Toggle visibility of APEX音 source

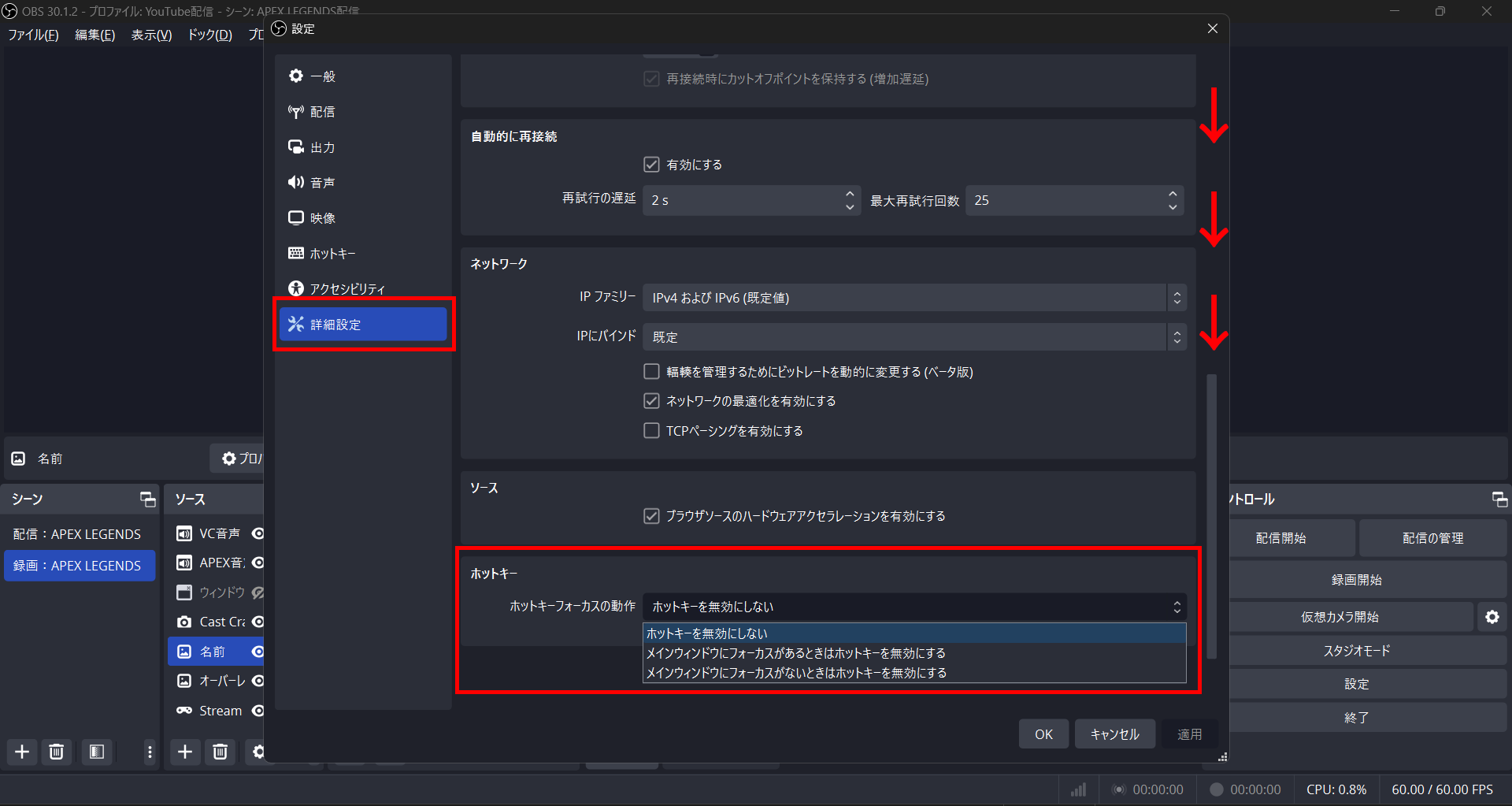258,563
